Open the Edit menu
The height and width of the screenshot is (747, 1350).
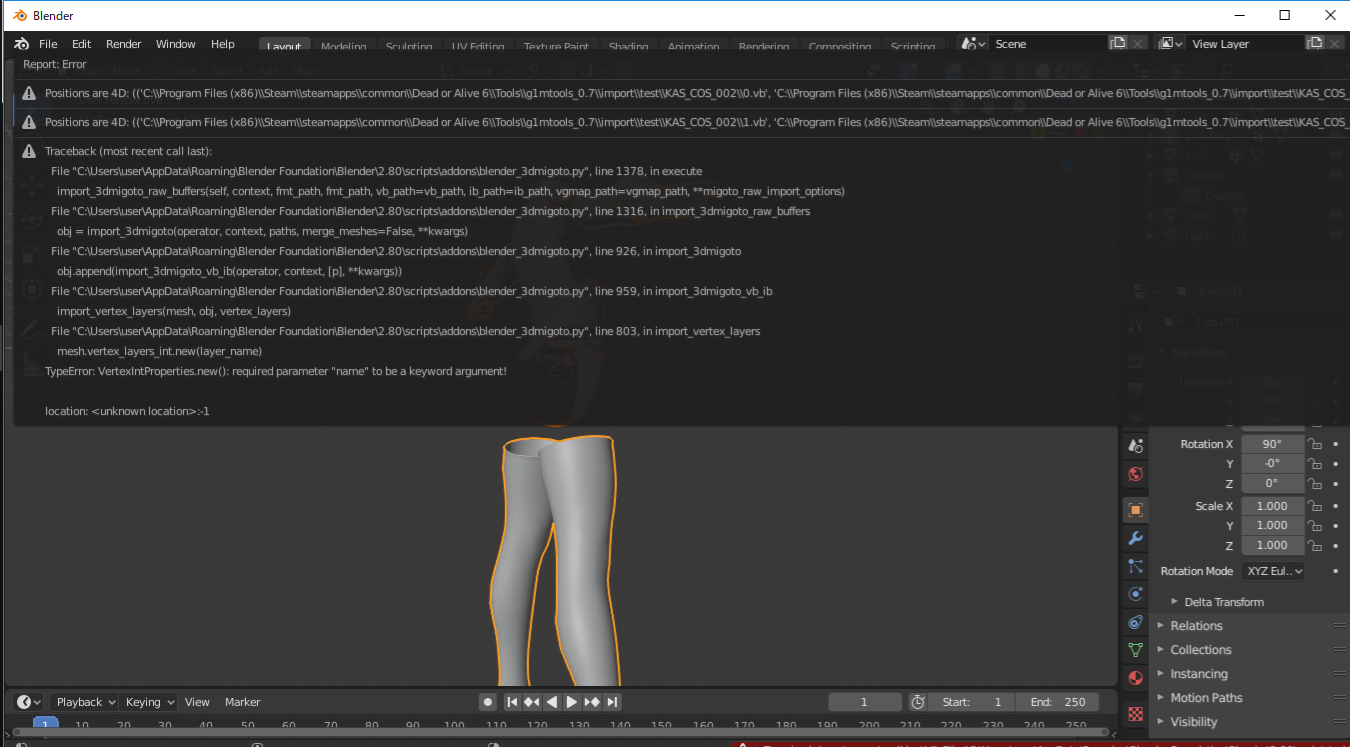pos(81,44)
